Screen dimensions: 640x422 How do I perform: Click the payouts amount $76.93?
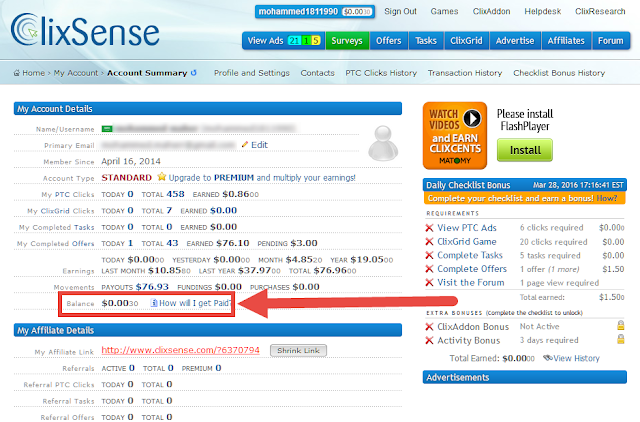coord(152,287)
